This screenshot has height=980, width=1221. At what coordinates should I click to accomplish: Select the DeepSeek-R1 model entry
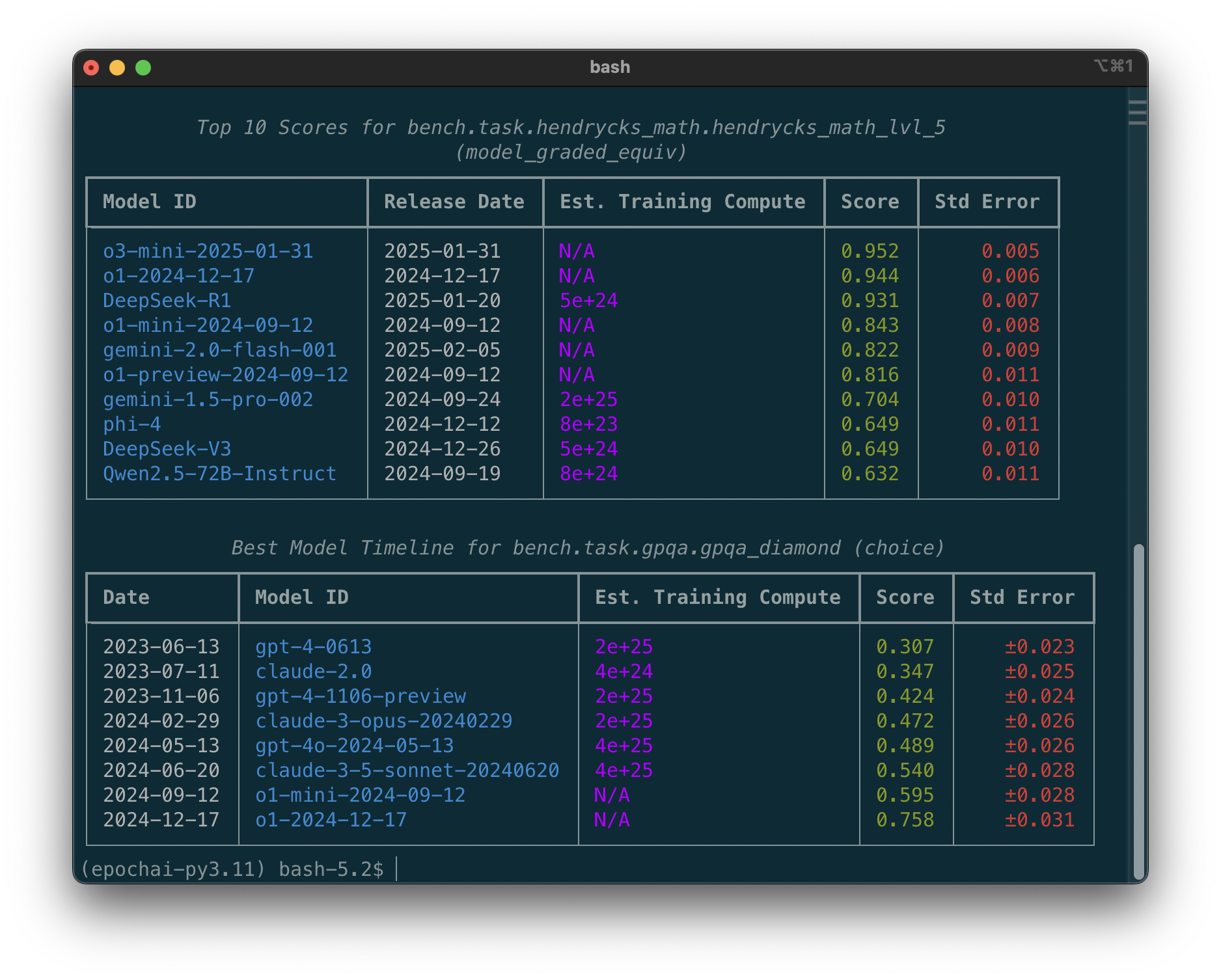coord(167,301)
